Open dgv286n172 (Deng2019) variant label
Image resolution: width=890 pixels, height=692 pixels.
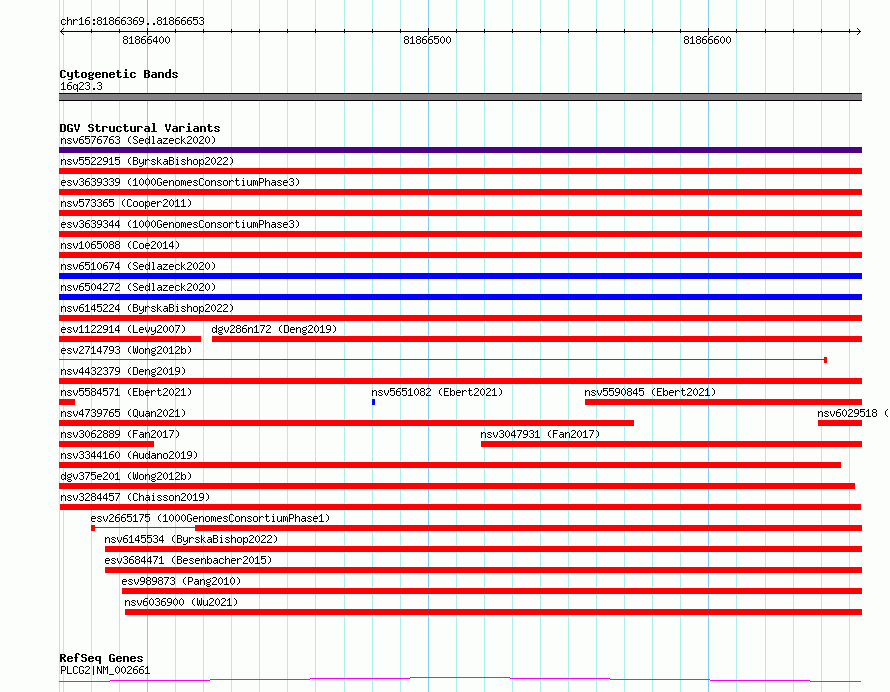pos(274,329)
